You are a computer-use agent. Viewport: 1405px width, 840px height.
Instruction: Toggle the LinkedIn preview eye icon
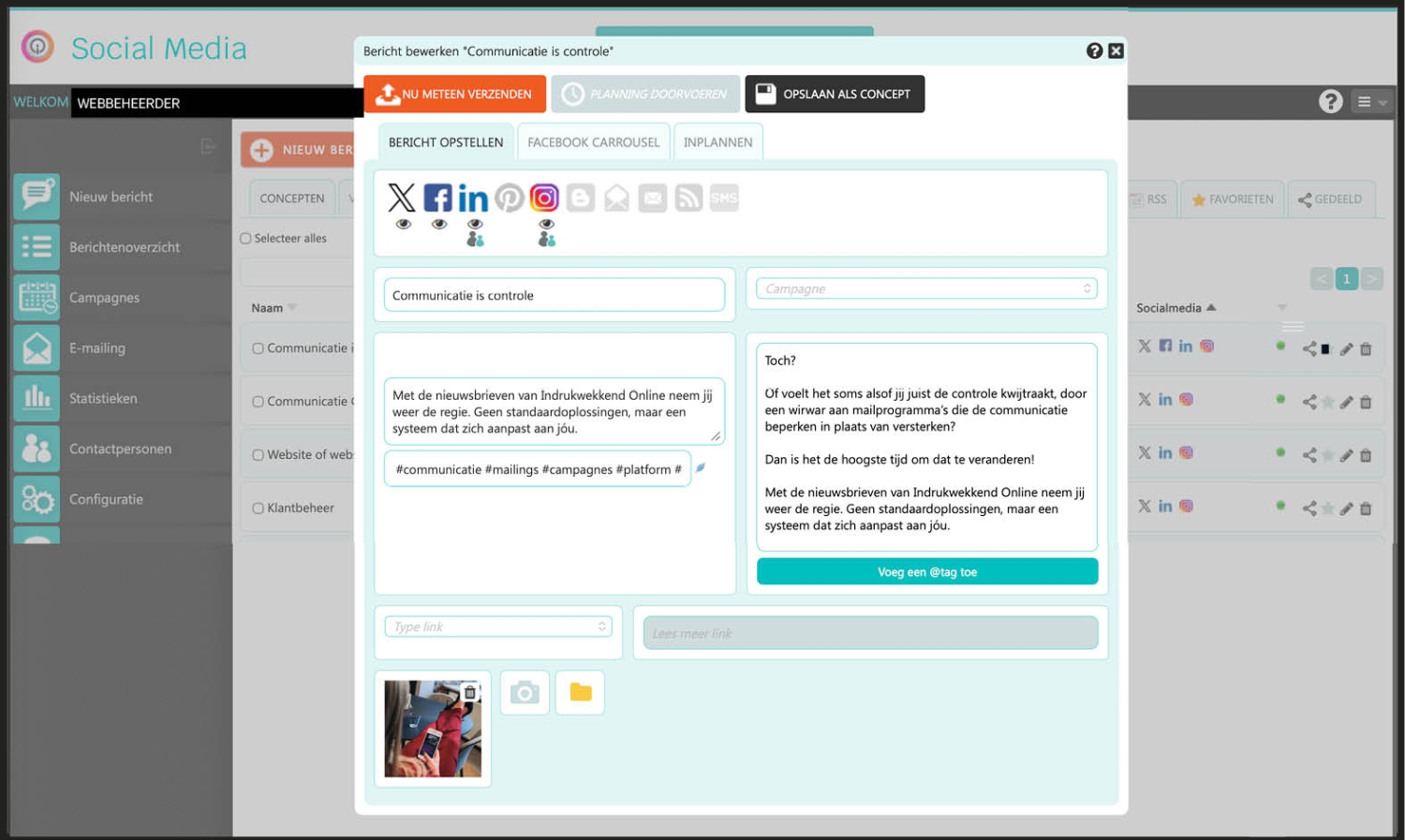[475, 224]
